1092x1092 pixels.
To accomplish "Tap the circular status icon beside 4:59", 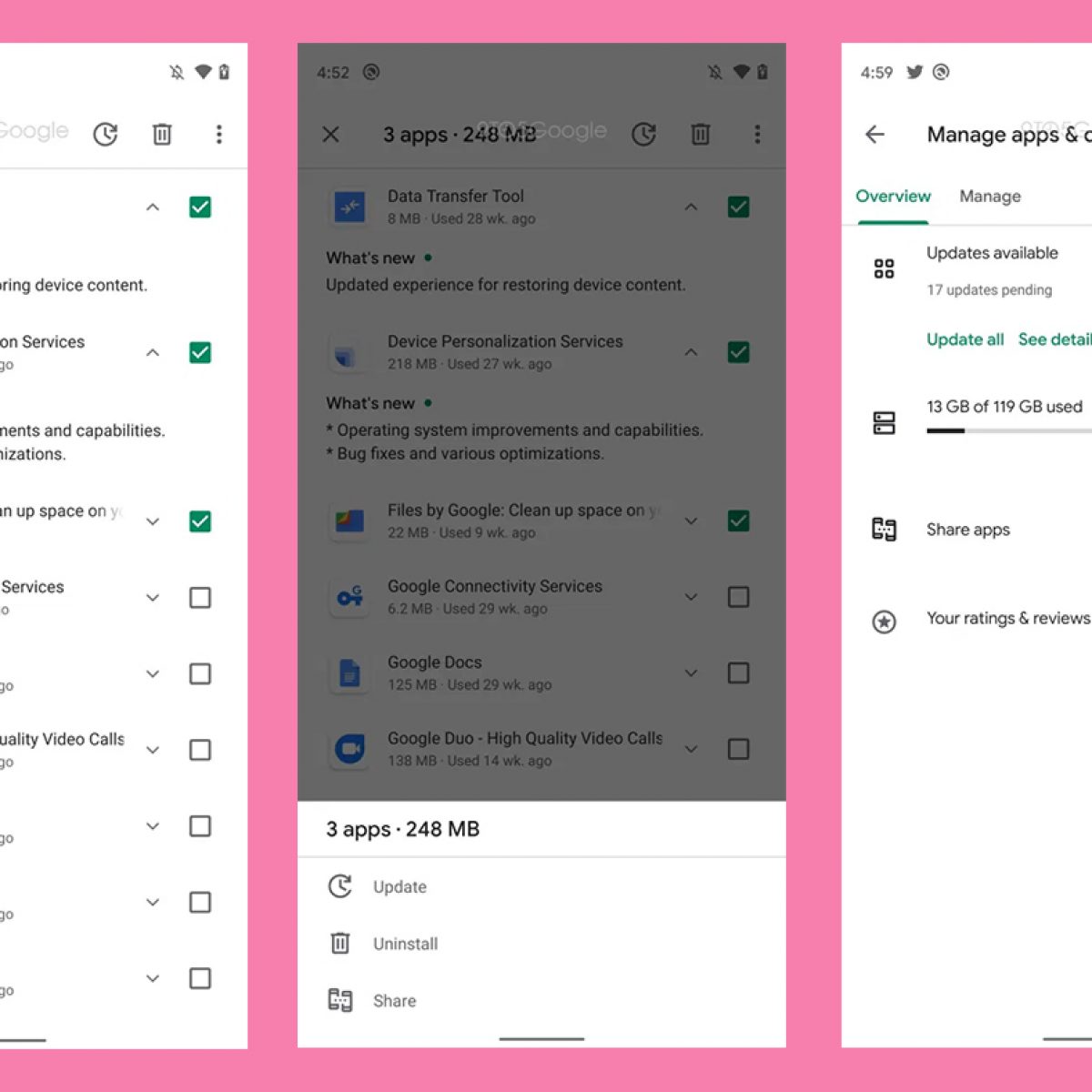I will [x=941, y=72].
